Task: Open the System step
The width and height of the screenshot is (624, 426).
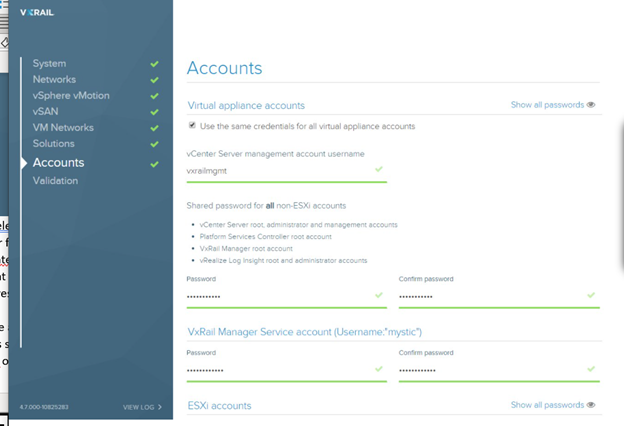Action: coord(49,64)
